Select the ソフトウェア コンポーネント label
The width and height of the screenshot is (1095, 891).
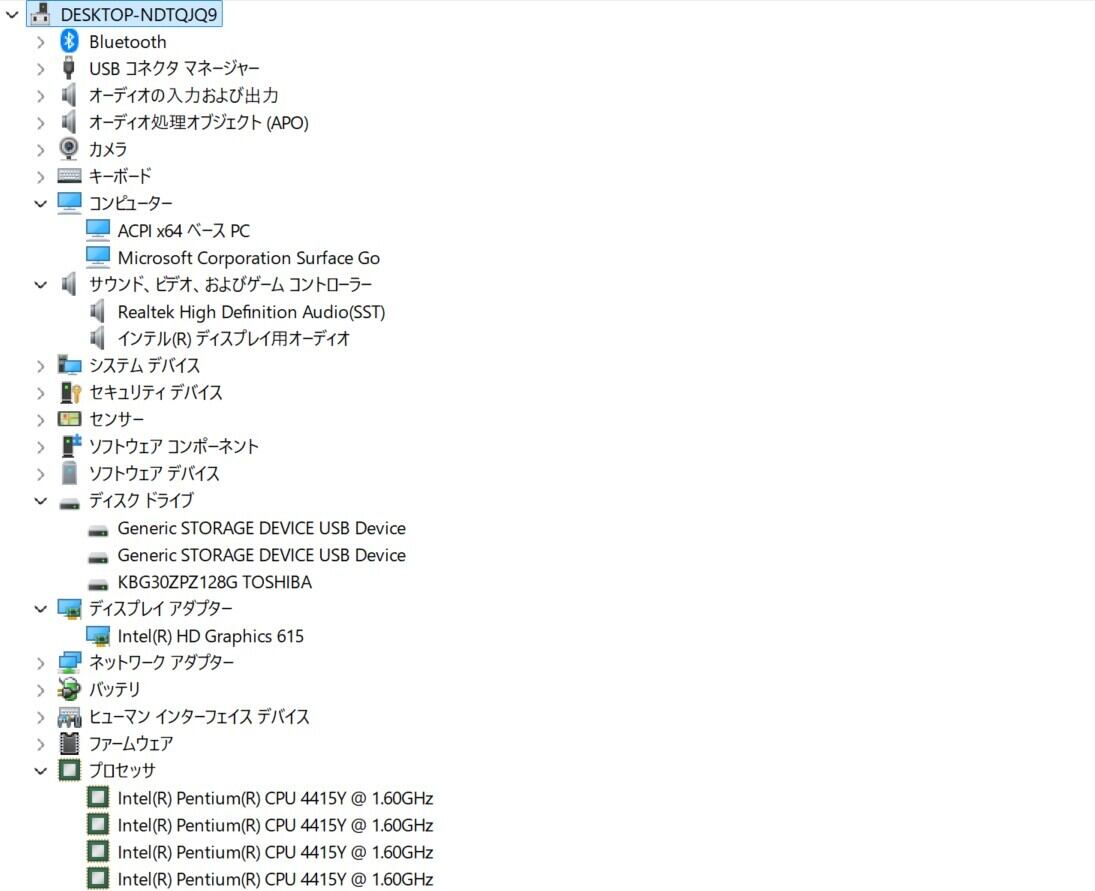[174, 446]
